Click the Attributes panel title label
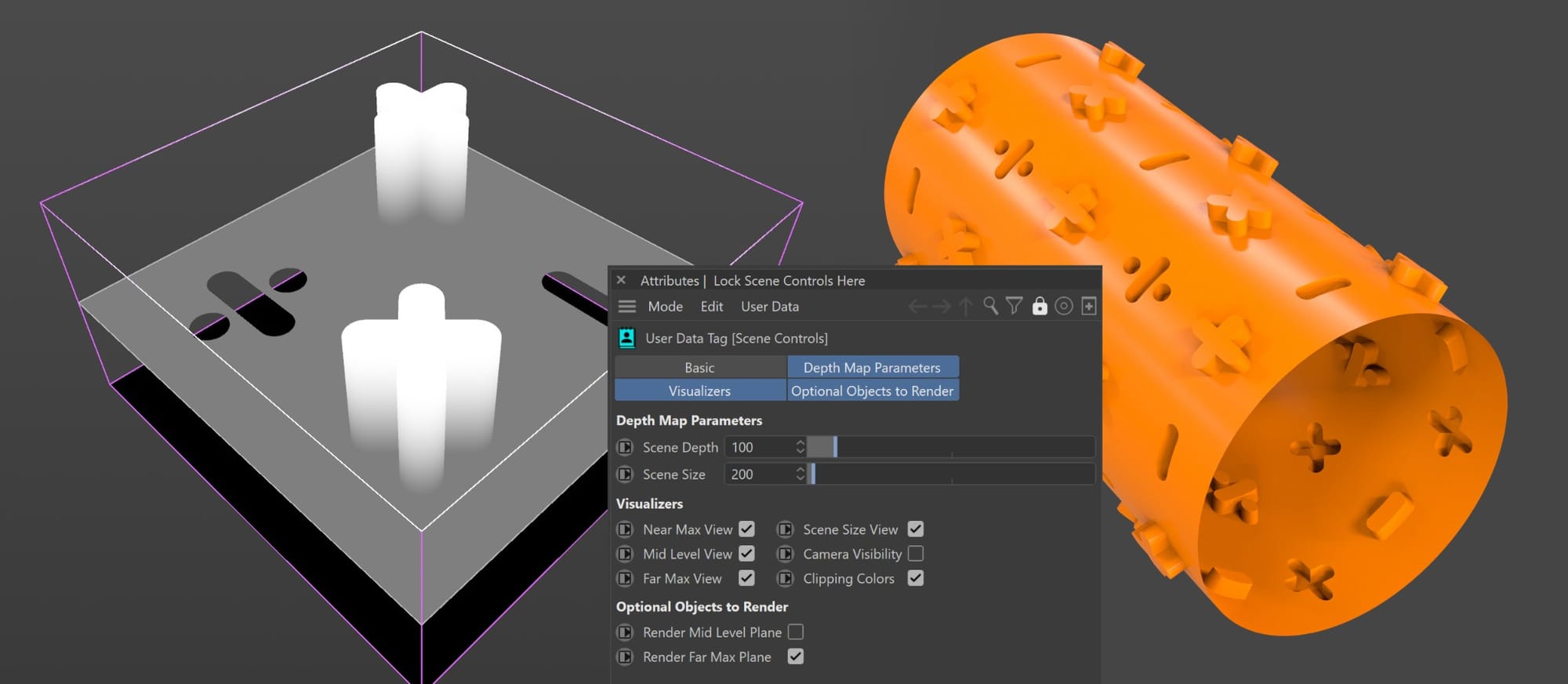The height and width of the screenshot is (684, 1568). coord(670,281)
